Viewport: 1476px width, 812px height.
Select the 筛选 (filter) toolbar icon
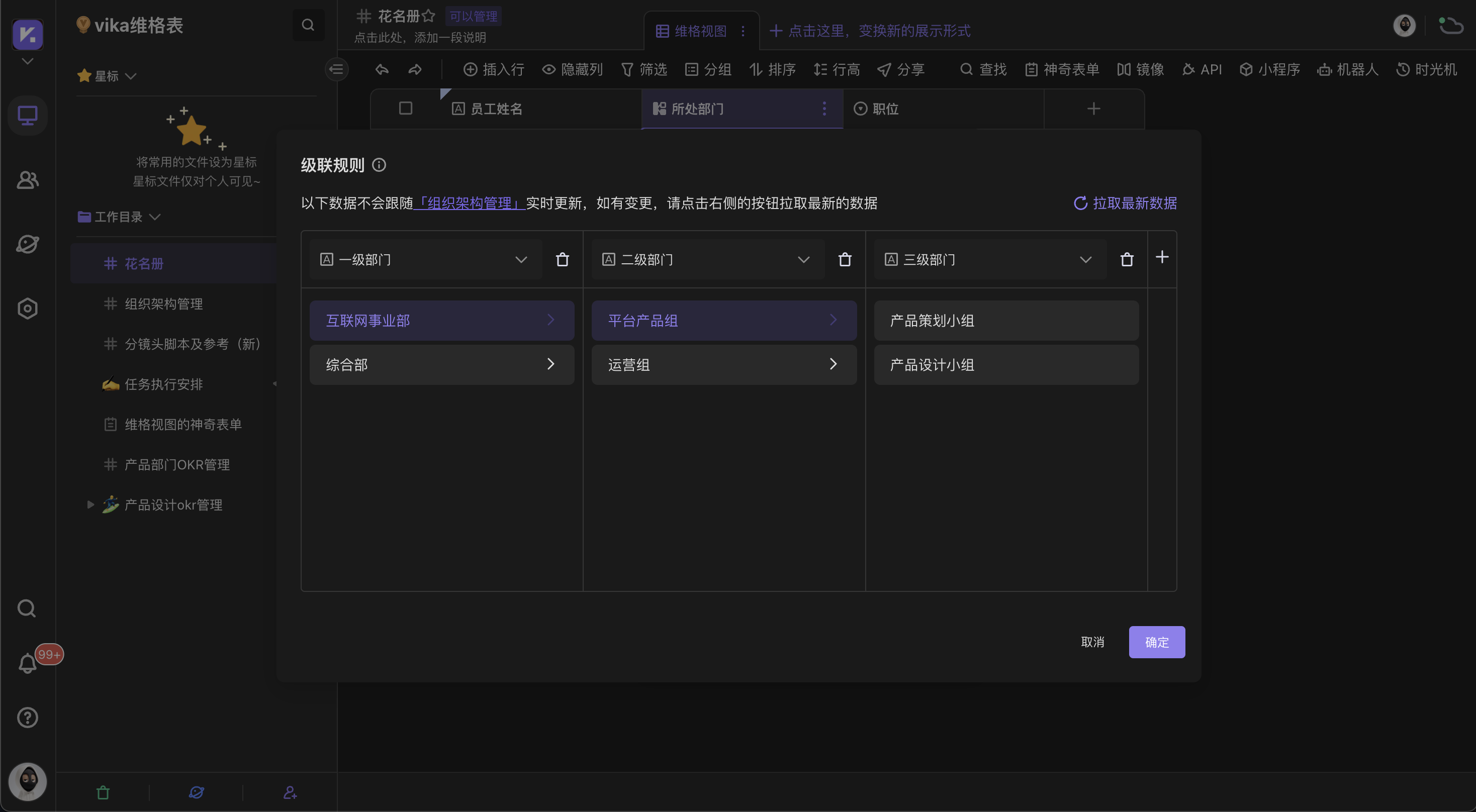pyautogui.click(x=644, y=69)
